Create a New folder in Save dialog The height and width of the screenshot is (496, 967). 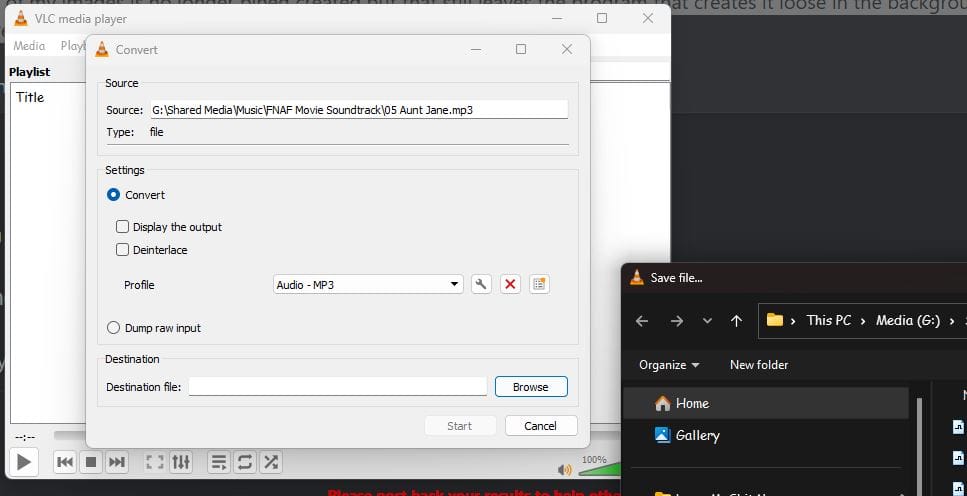click(x=759, y=365)
